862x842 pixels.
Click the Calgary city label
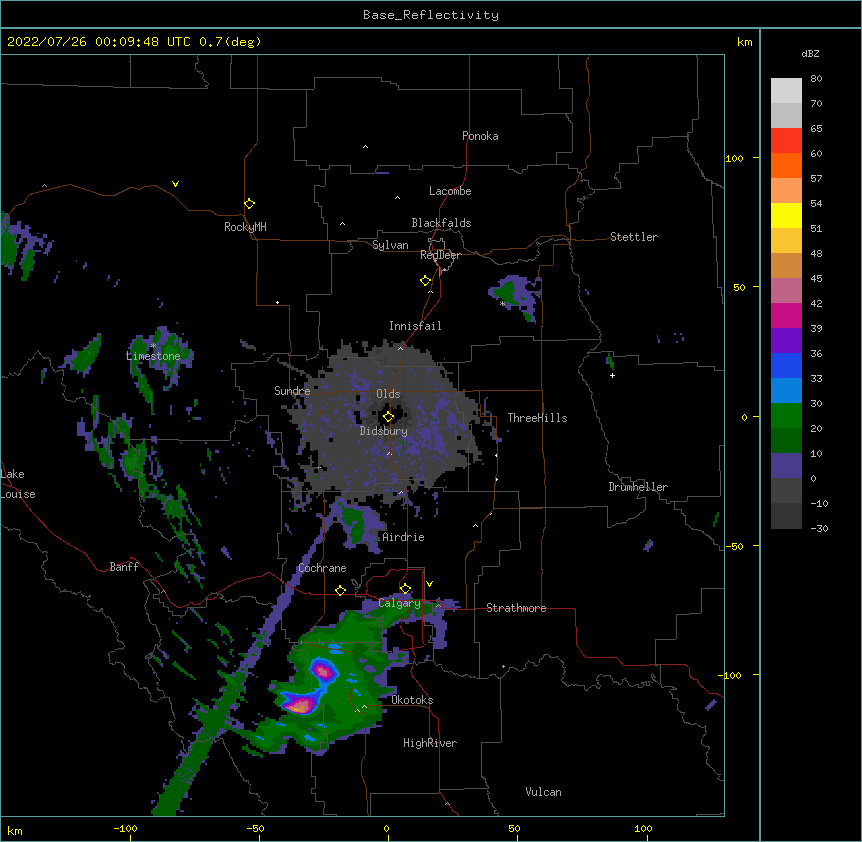tap(399, 603)
